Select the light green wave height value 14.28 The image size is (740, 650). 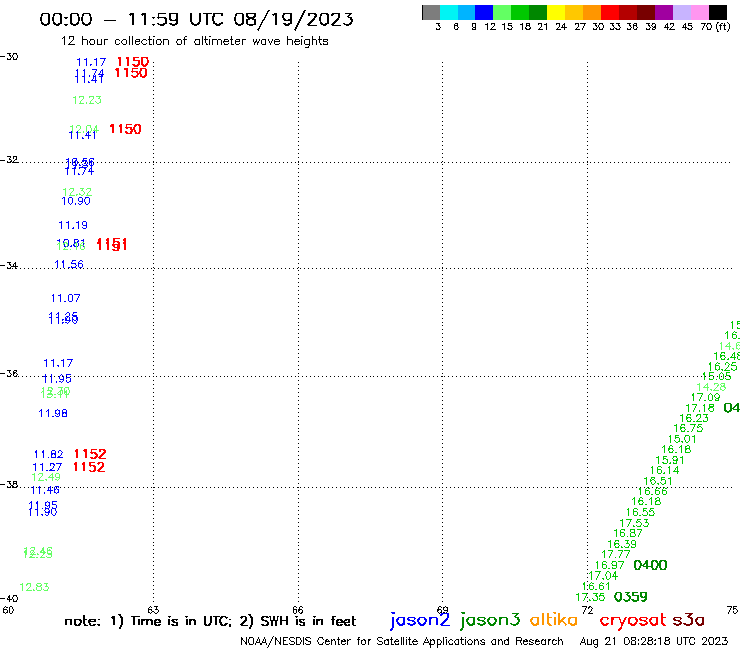point(711,387)
